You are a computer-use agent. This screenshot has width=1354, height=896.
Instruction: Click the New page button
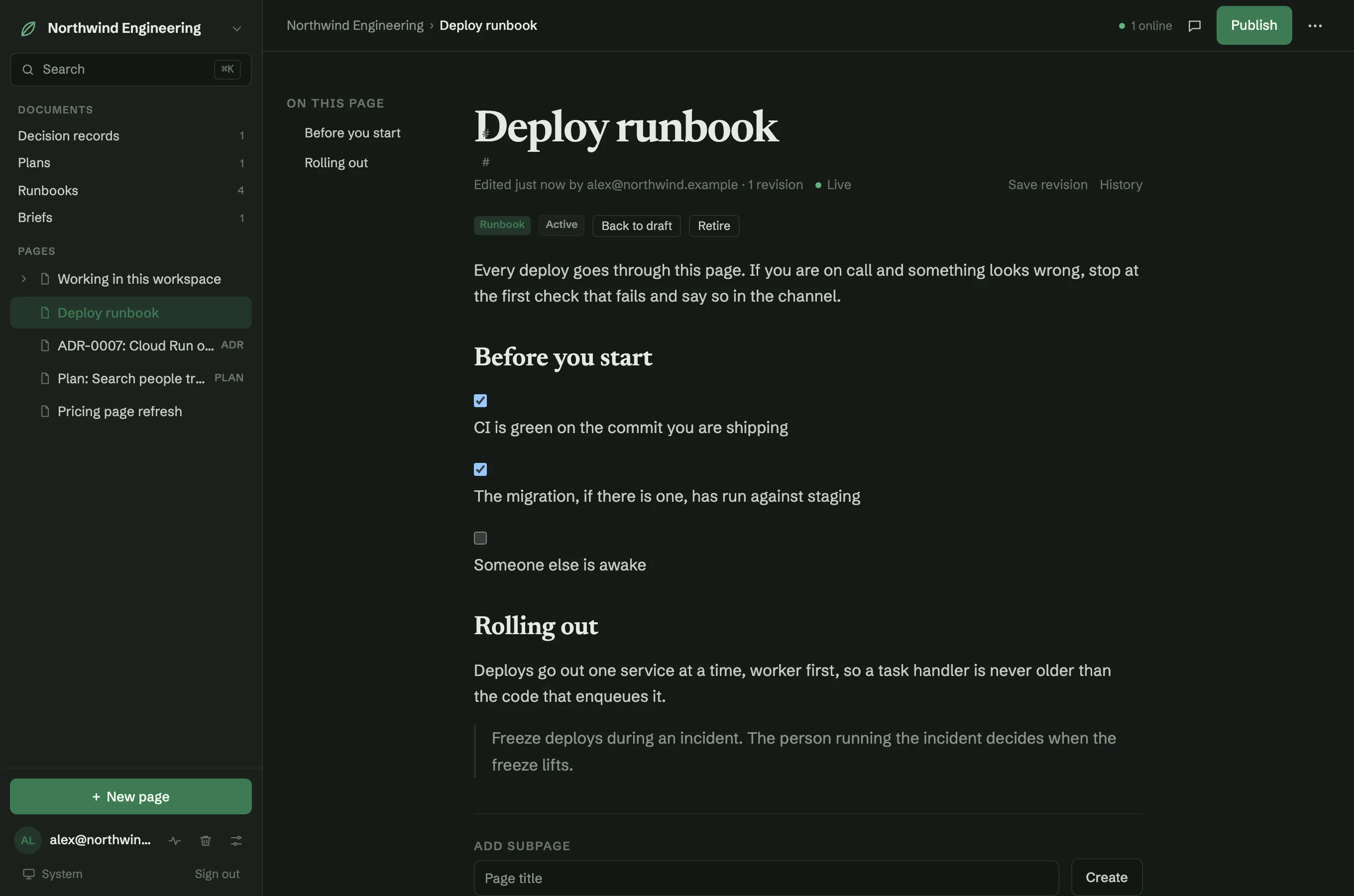tap(131, 796)
